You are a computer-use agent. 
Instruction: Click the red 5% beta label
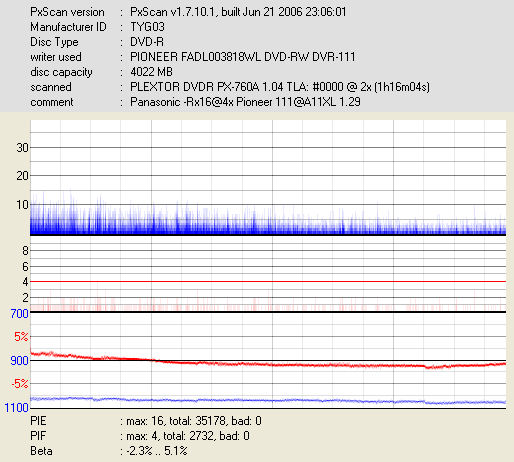(x=21, y=337)
